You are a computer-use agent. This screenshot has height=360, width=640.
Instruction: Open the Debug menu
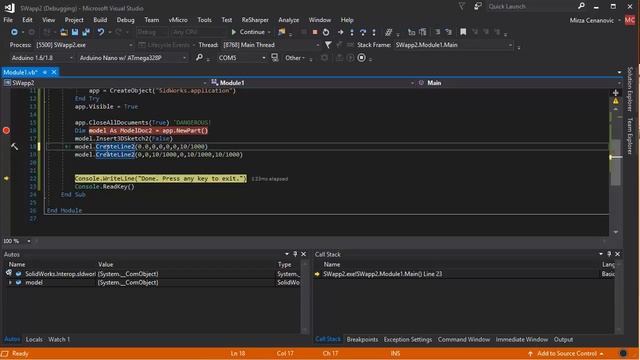(125, 20)
